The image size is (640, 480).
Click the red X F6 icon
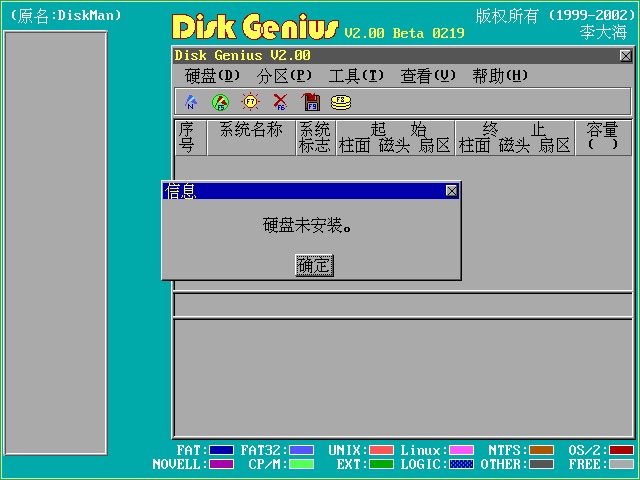[280, 102]
